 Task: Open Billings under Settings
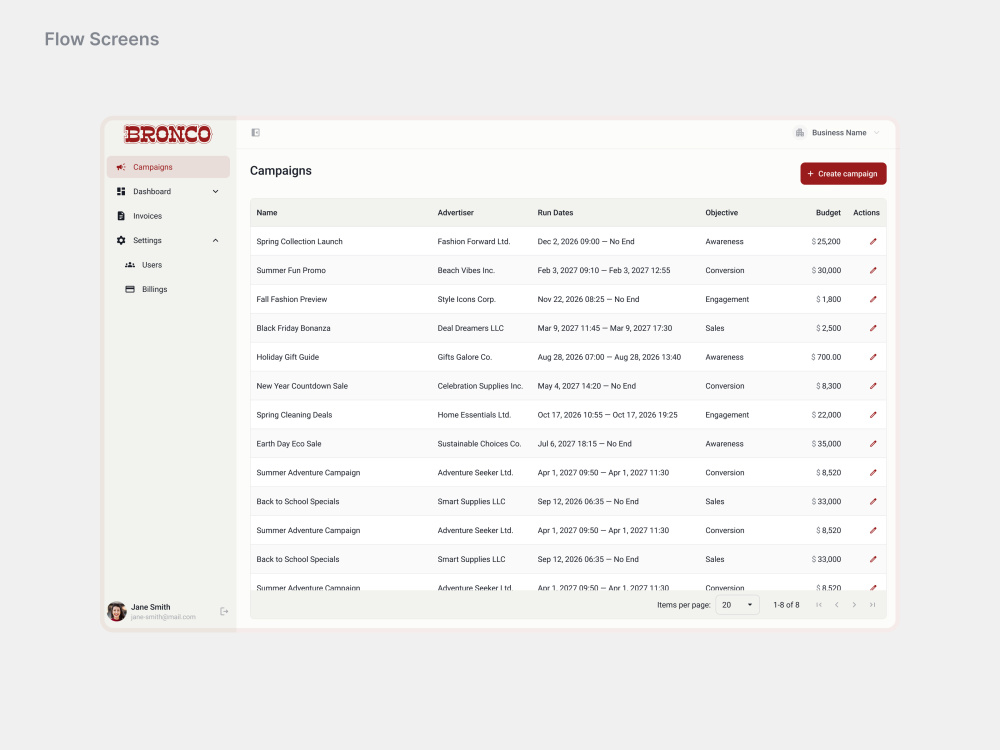[x=168, y=290]
